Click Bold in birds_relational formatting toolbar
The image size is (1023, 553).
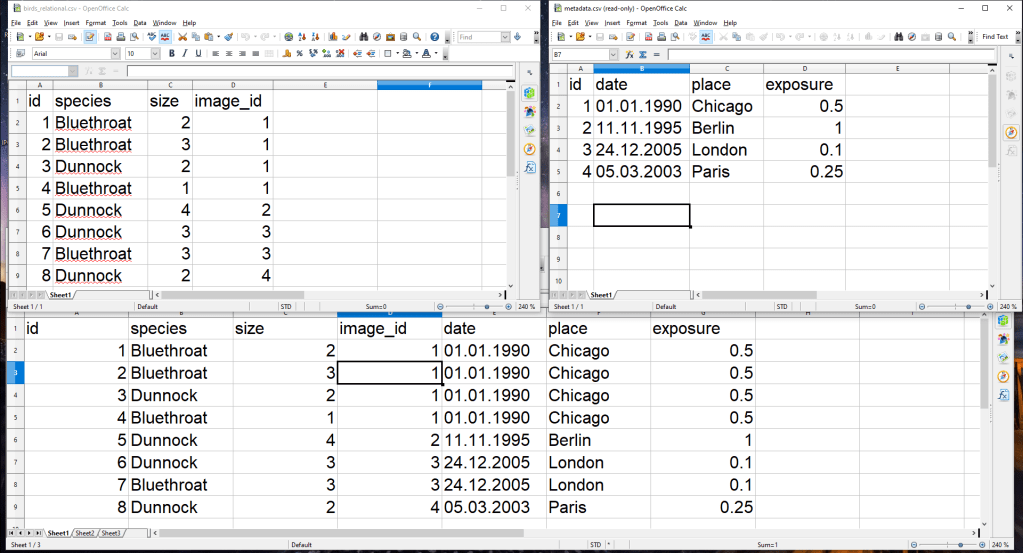click(x=172, y=53)
